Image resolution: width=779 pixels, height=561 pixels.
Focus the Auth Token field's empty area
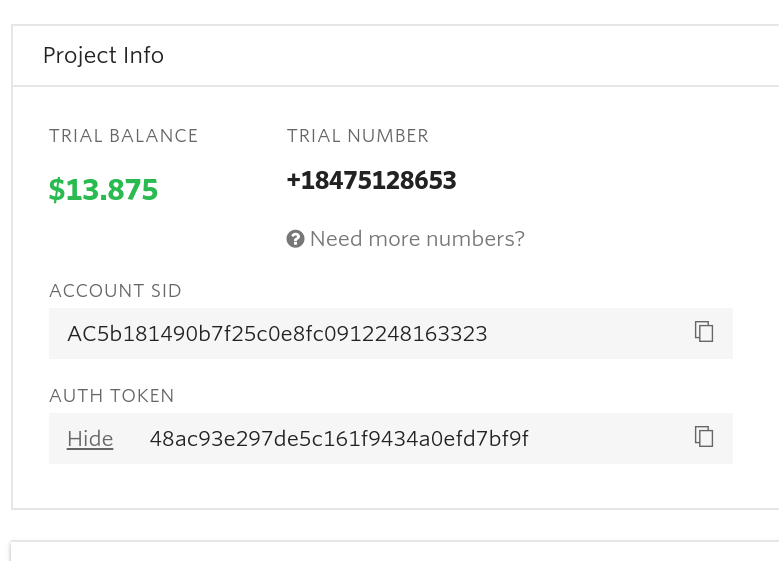pos(610,439)
